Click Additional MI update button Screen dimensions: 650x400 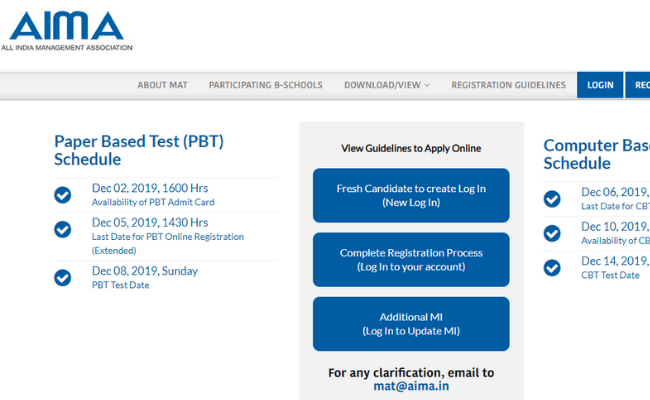[411, 324]
